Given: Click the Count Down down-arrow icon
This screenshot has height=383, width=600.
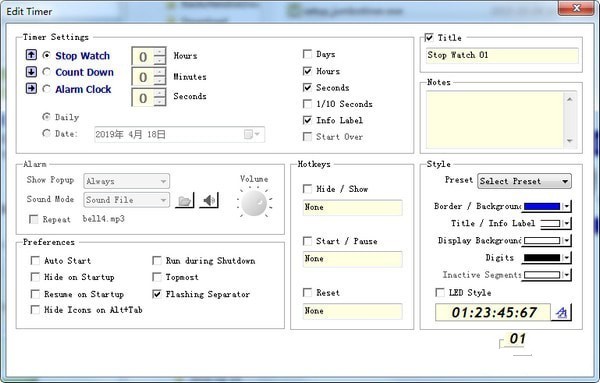Looking at the screenshot, I should [x=31, y=72].
